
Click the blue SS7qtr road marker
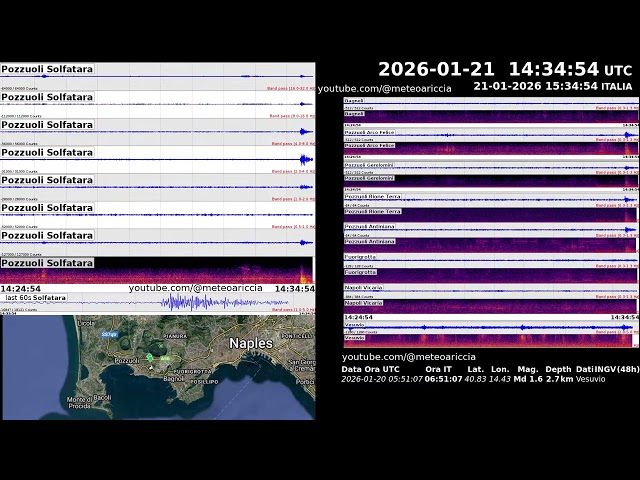[110, 334]
